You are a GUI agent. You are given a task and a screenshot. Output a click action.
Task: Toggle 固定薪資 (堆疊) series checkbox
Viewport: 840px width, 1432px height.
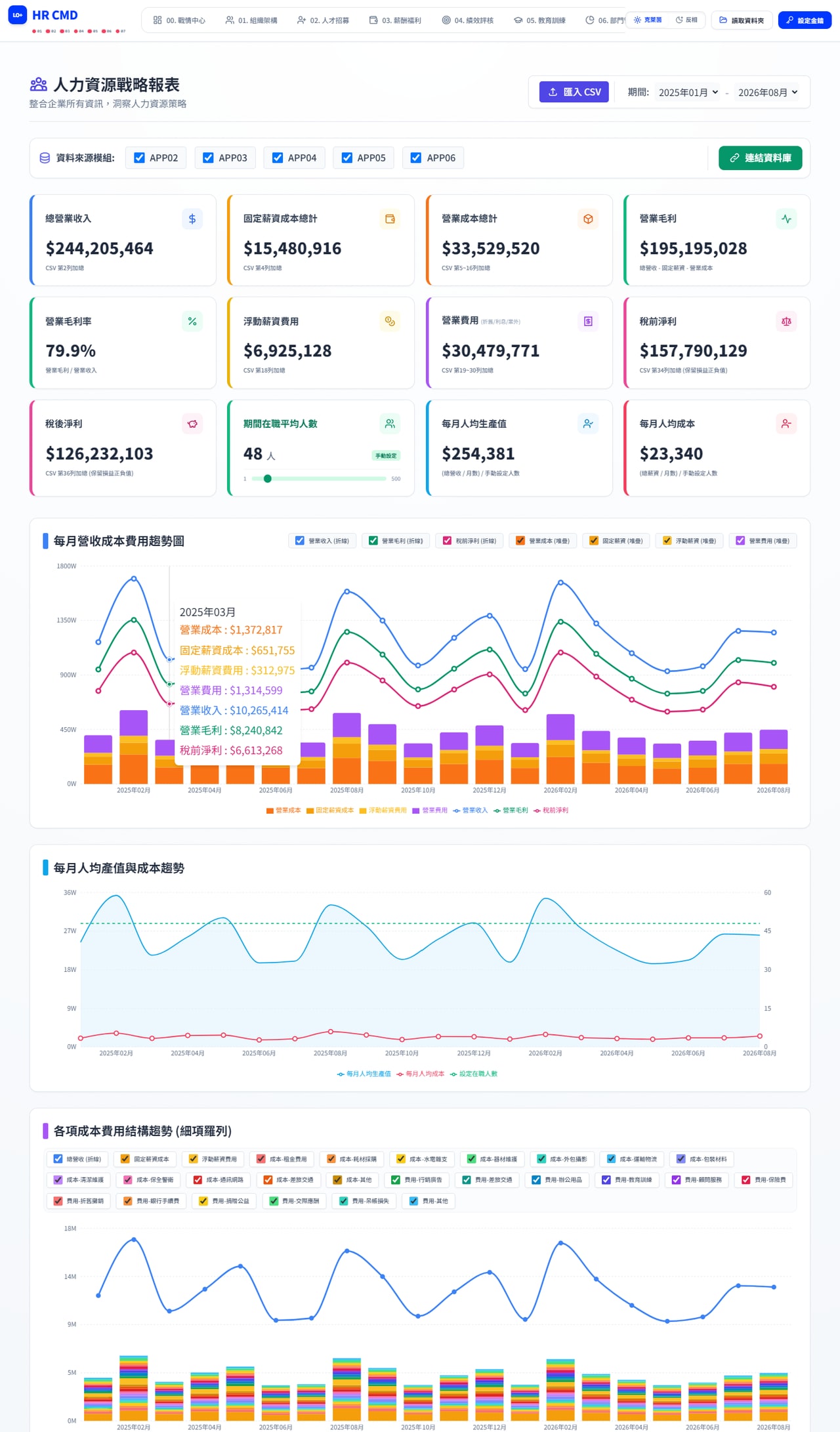(x=594, y=541)
